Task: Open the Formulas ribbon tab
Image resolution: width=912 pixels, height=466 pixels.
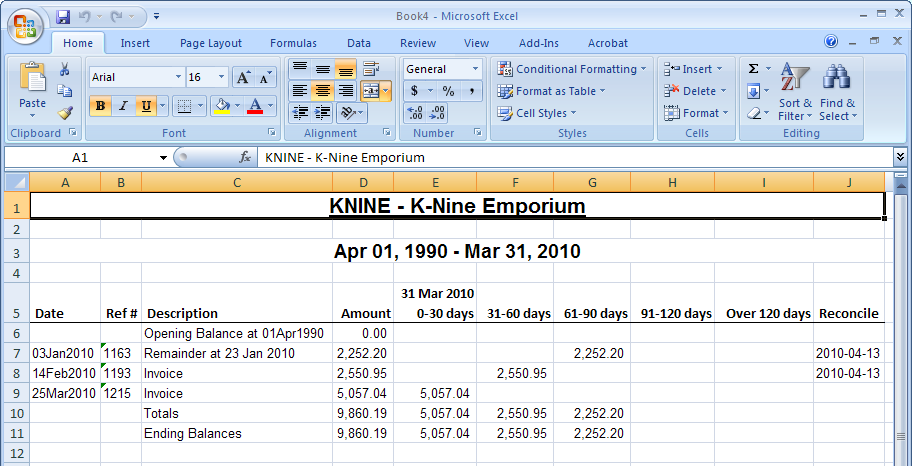Action: tap(293, 43)
